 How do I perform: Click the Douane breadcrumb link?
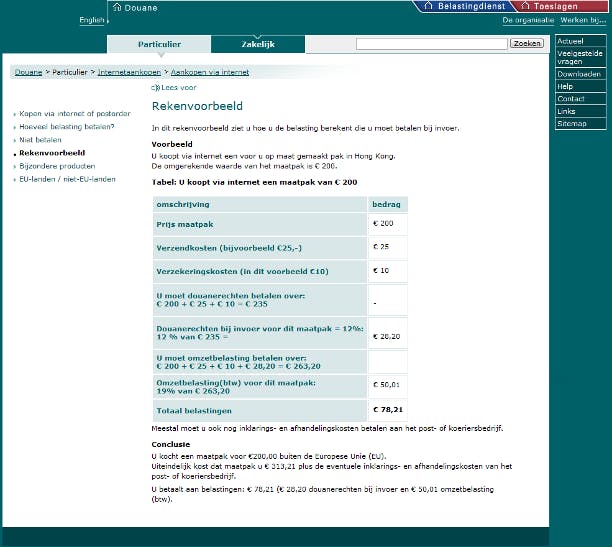(x=28, y=72)
